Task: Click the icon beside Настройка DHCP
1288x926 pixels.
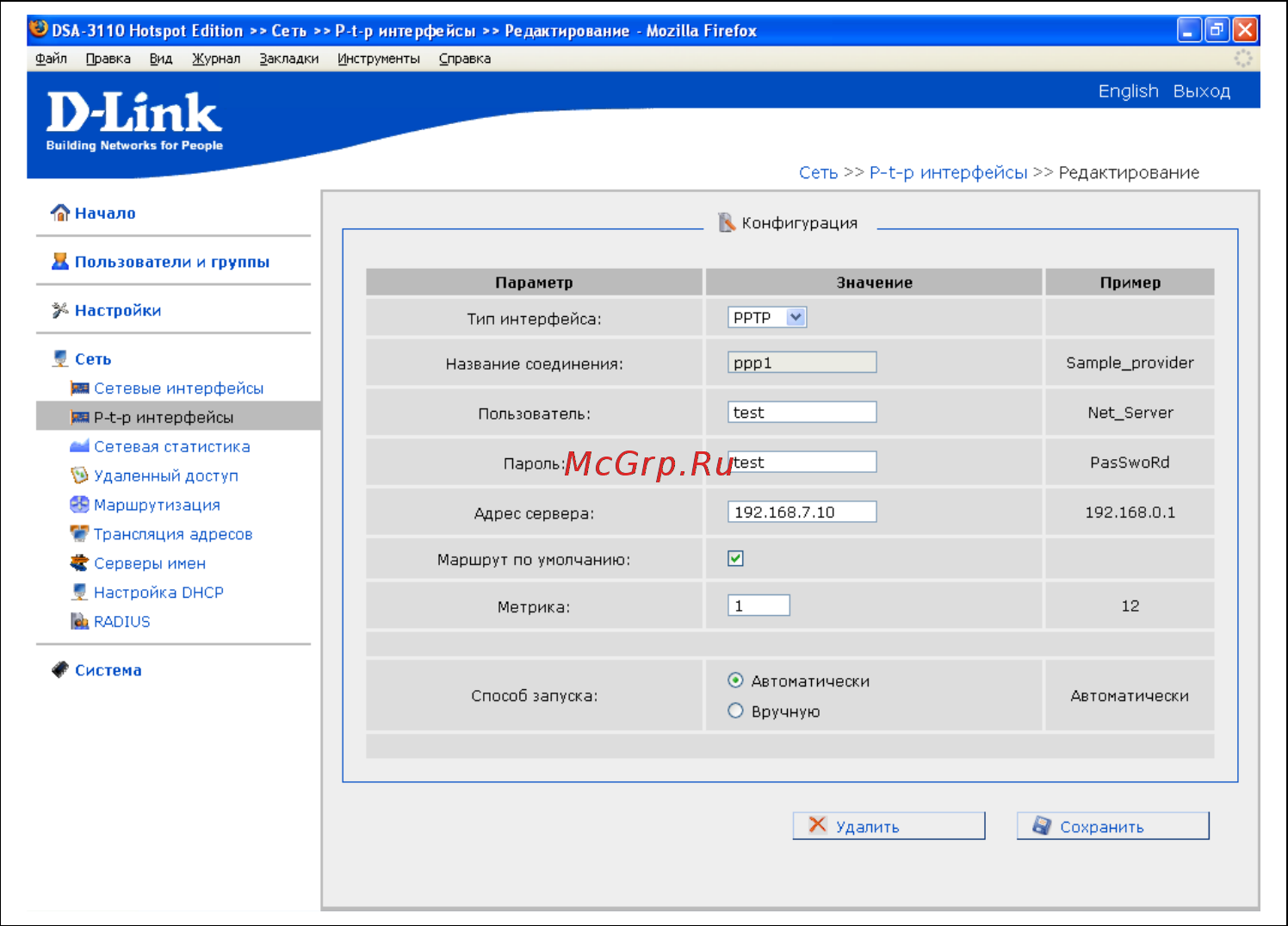Action: click(x=80, y=593)
